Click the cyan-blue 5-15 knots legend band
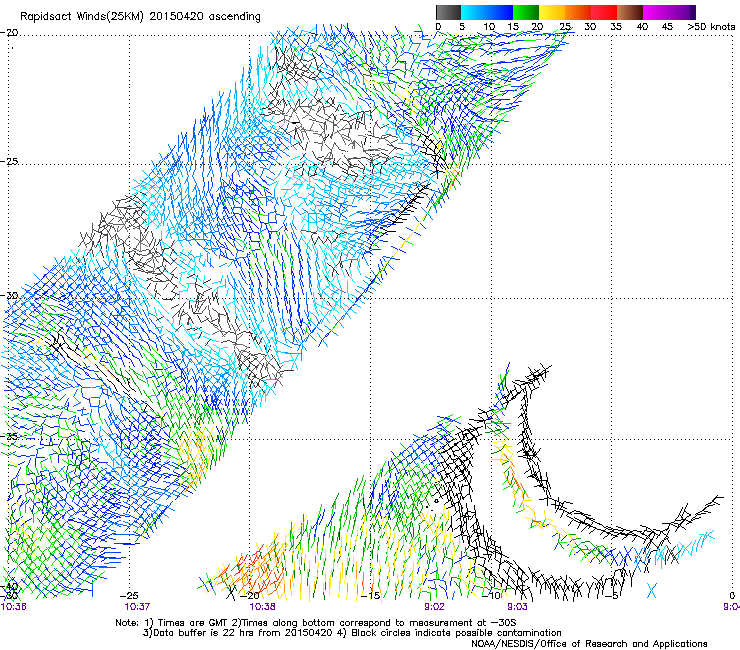The width and height of the screenshot is (740, 650). point(487,12)
